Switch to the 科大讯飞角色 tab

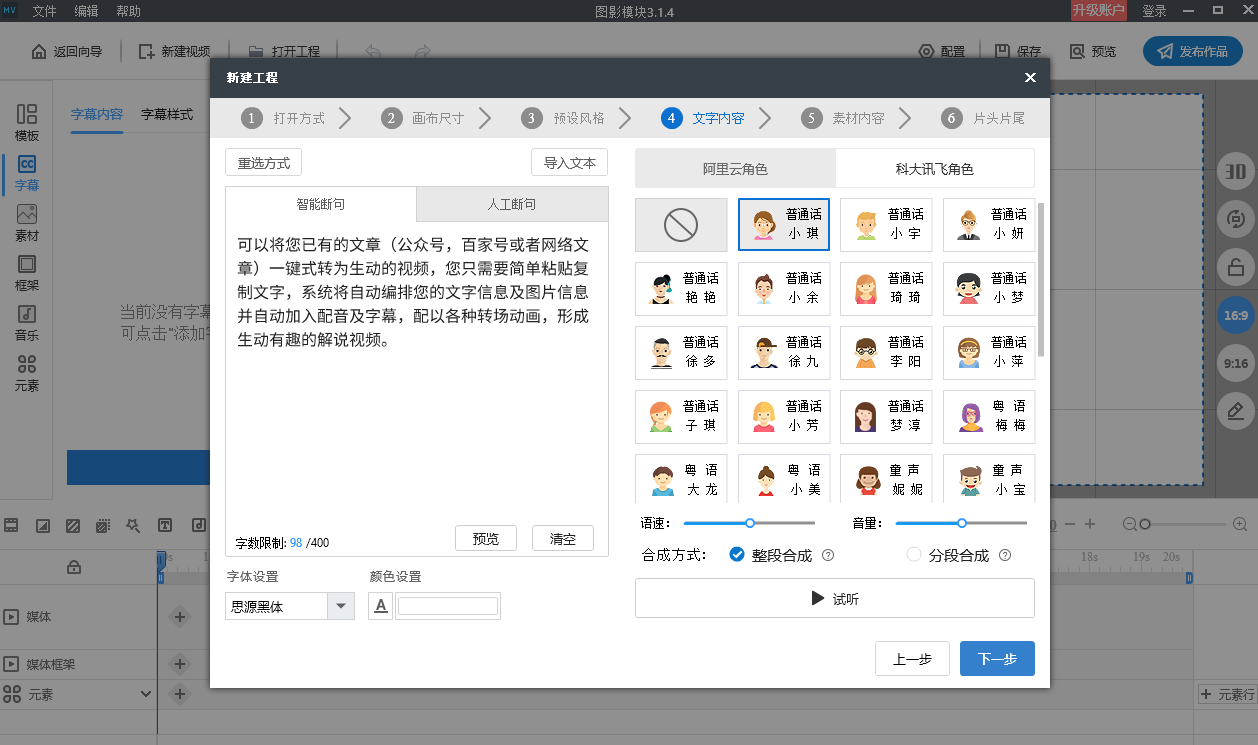pyautogui.click(x=934, y=167)
